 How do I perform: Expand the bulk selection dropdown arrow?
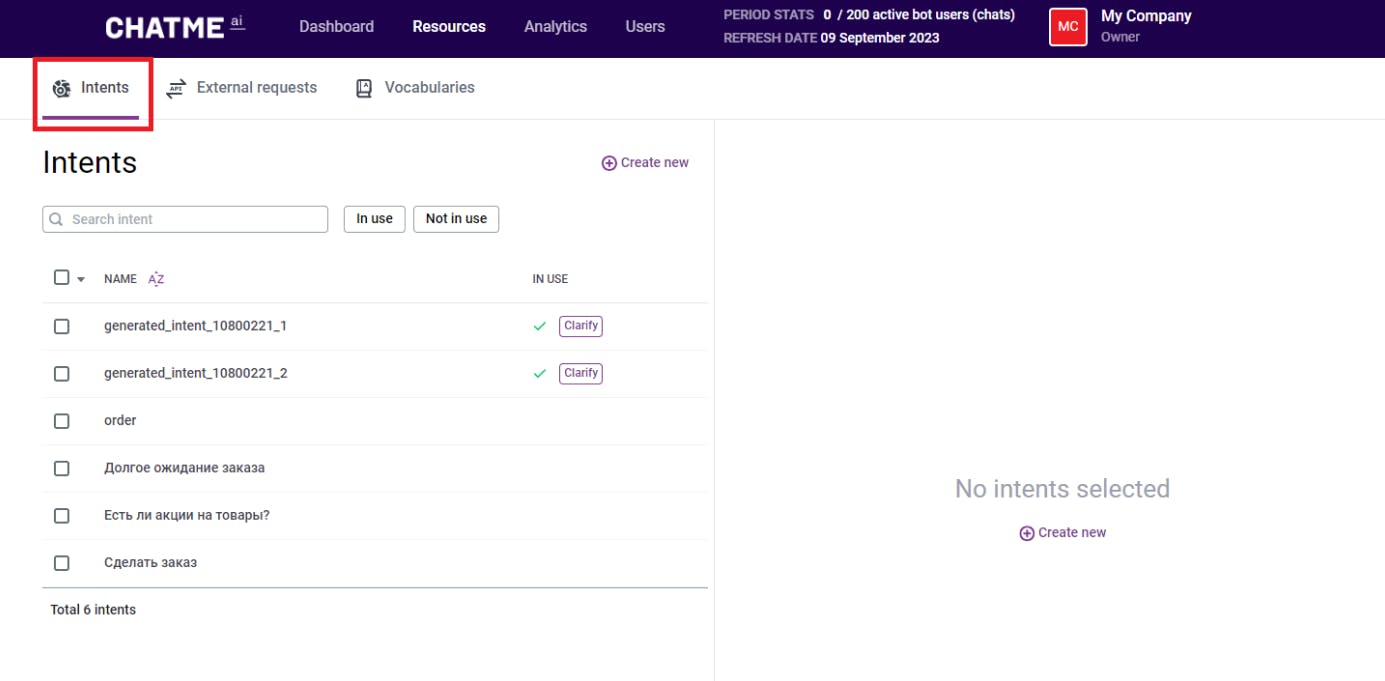(81, 280)
